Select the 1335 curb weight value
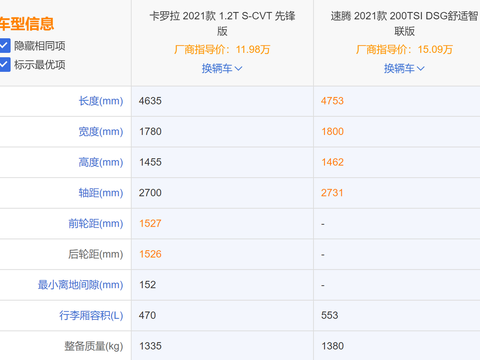This screenshot has height=360, width=480. pyautogui.click(x=150, y=346)
